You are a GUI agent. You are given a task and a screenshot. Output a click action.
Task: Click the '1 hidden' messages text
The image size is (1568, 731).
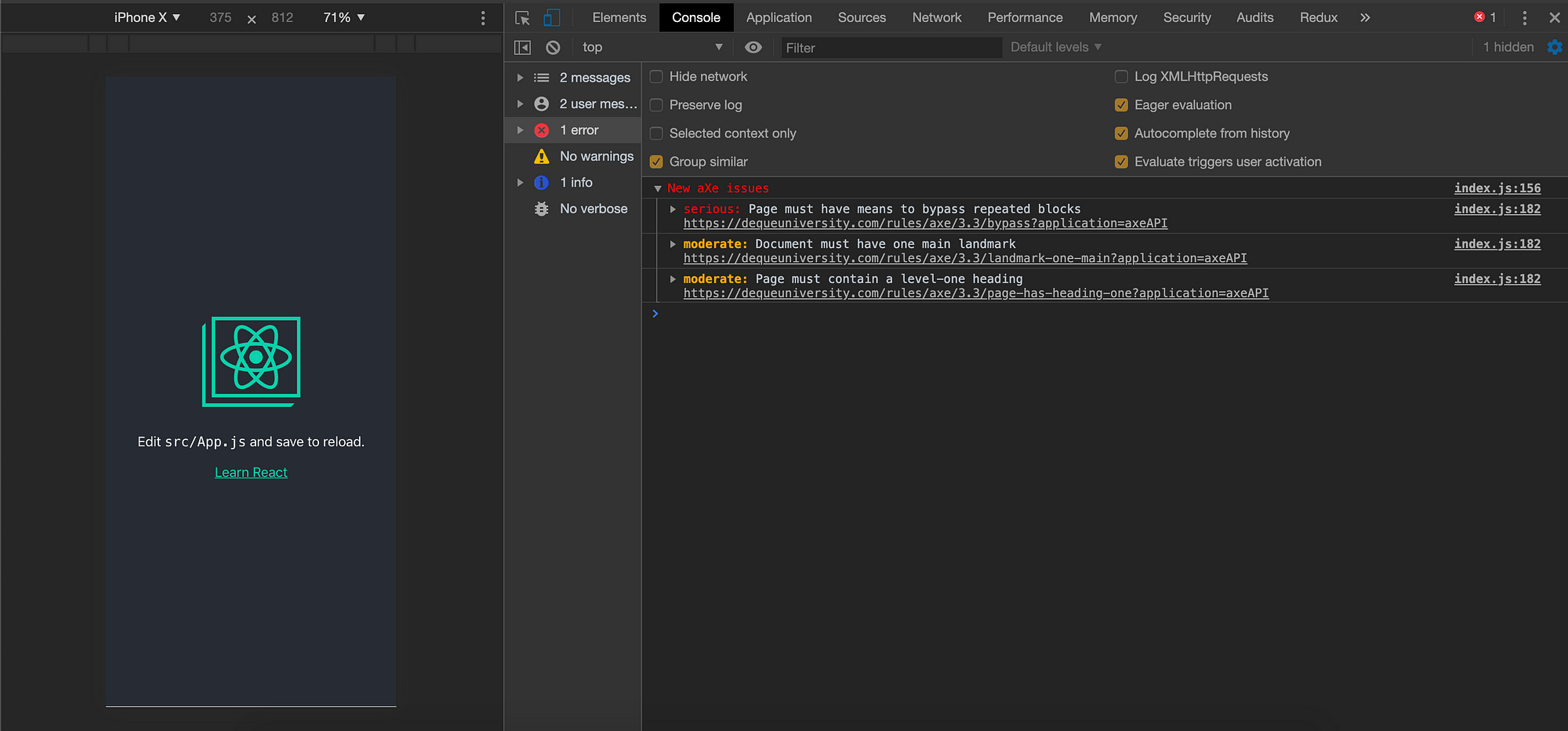coord(1508,47)
